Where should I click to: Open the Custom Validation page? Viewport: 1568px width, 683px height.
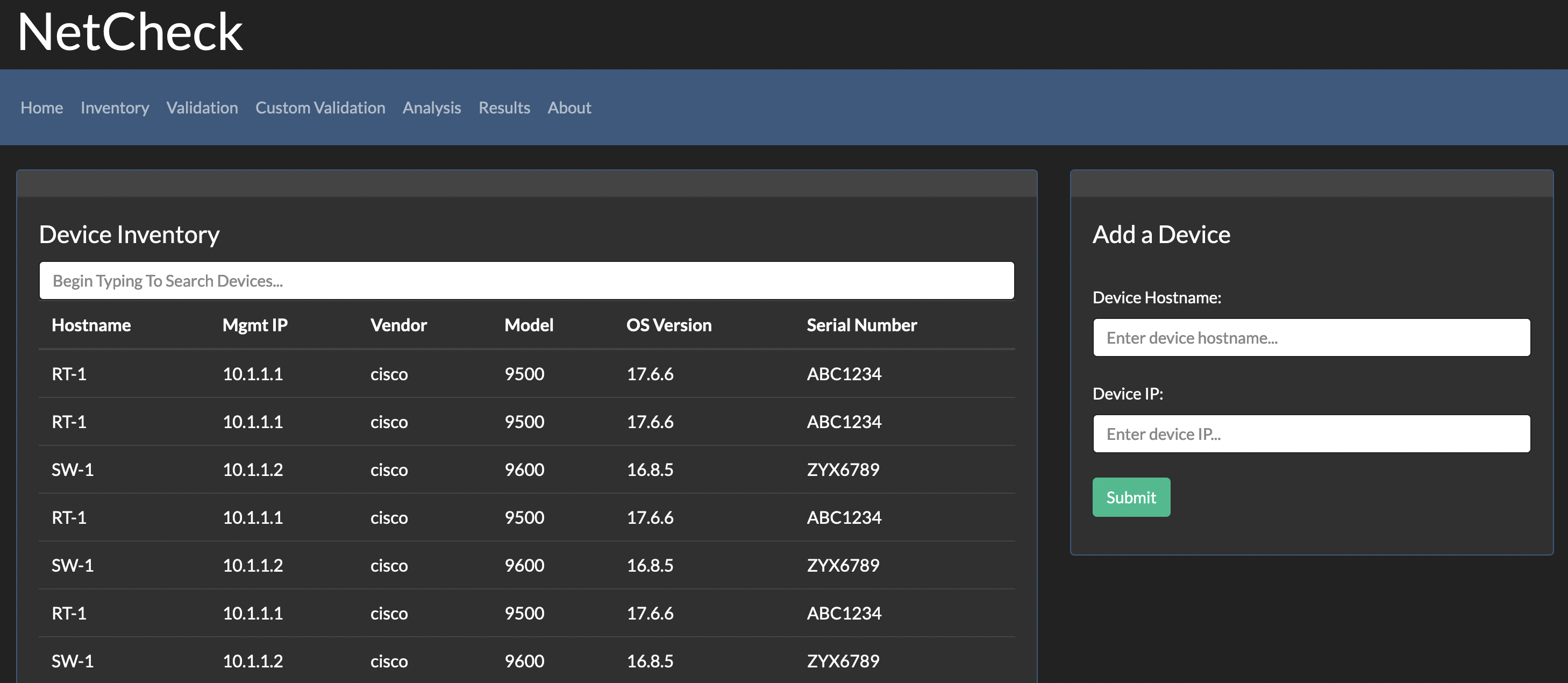tap(320, 108)
